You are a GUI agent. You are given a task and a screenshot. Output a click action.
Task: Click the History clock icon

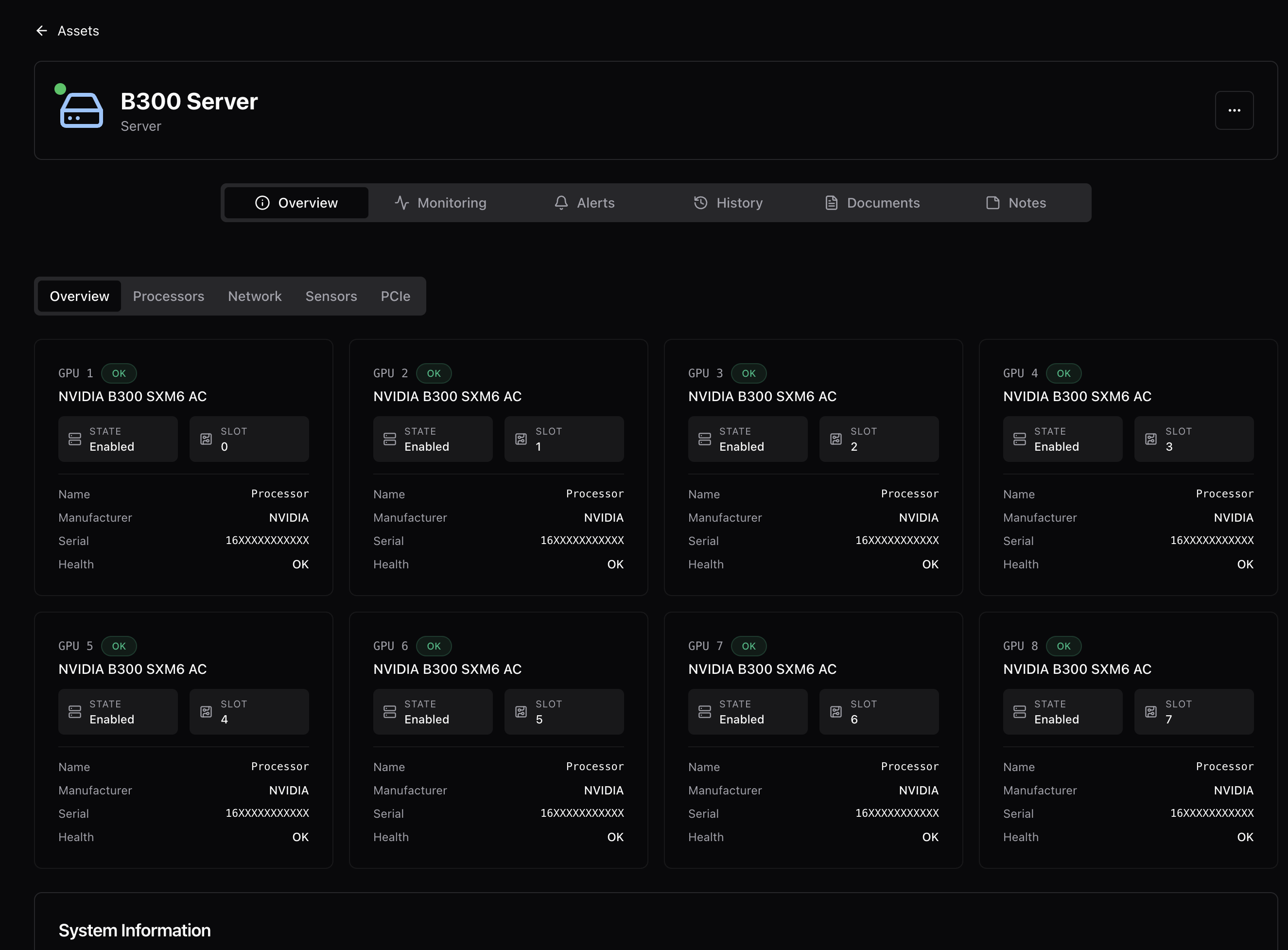[x=700, y=202]
